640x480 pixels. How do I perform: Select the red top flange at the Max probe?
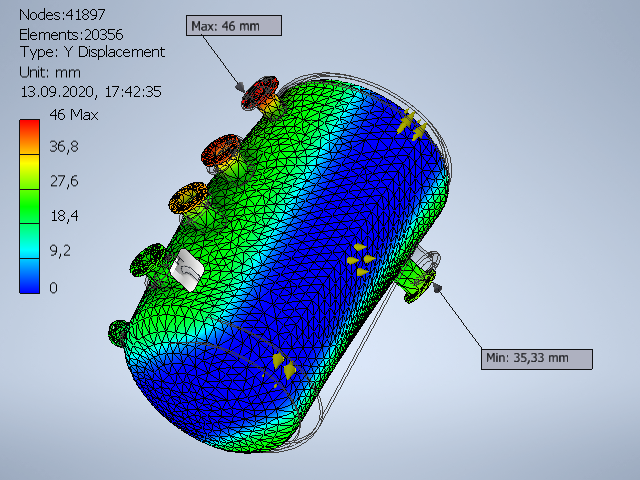[x=260, y=92]
